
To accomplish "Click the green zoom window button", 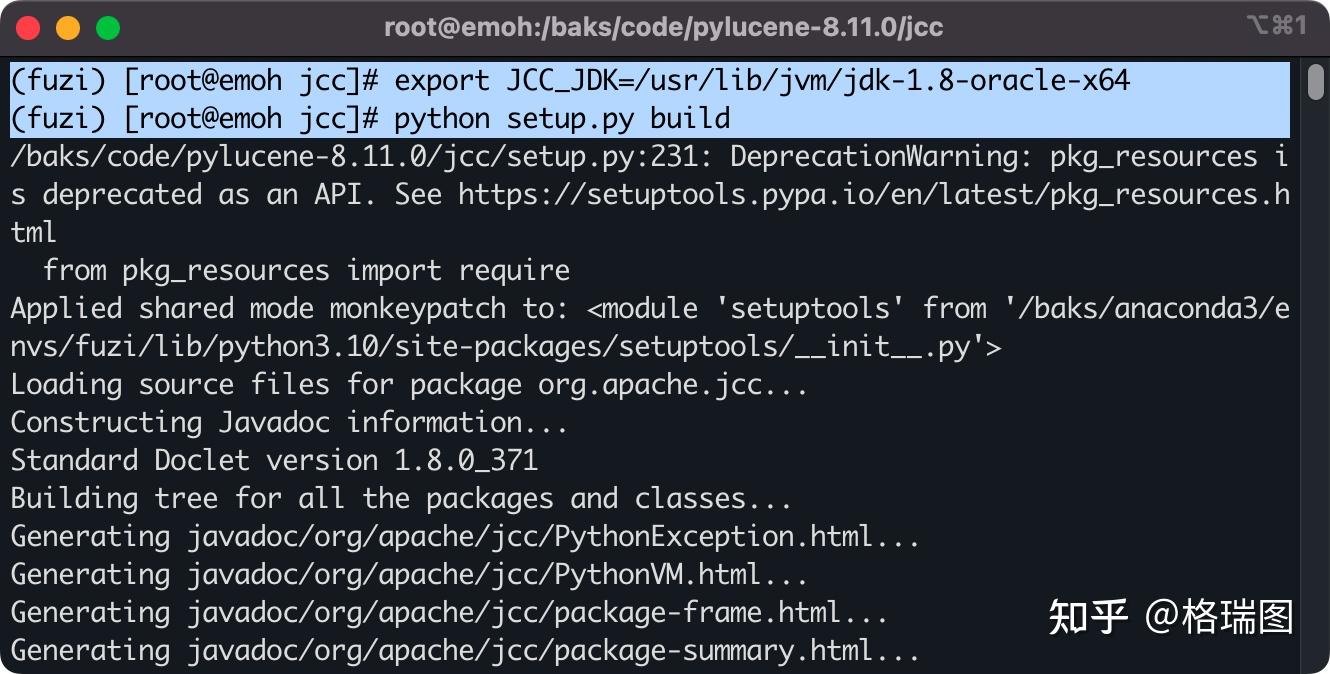I will 108,27.
